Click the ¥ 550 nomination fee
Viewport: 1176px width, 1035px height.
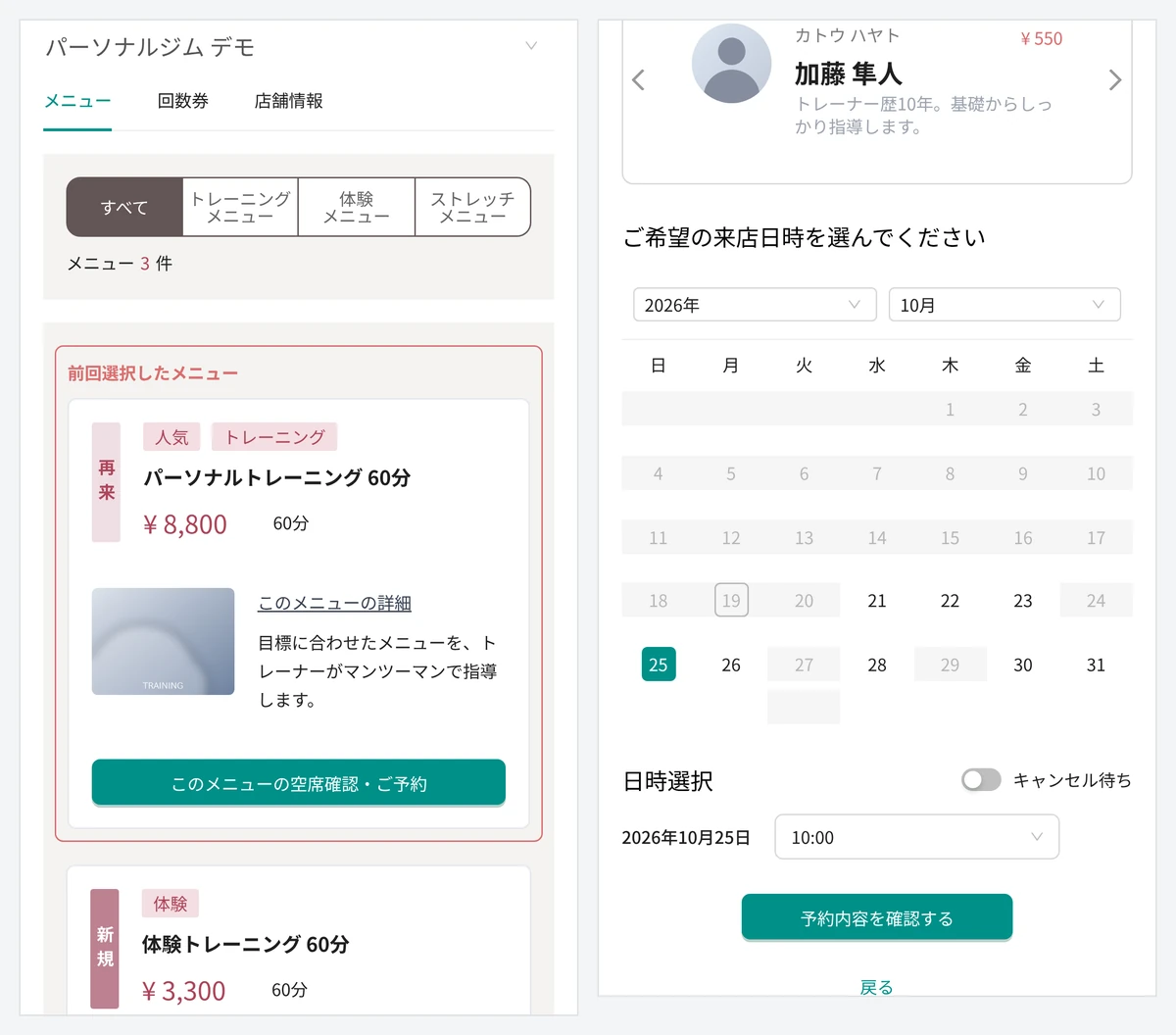1042,38
